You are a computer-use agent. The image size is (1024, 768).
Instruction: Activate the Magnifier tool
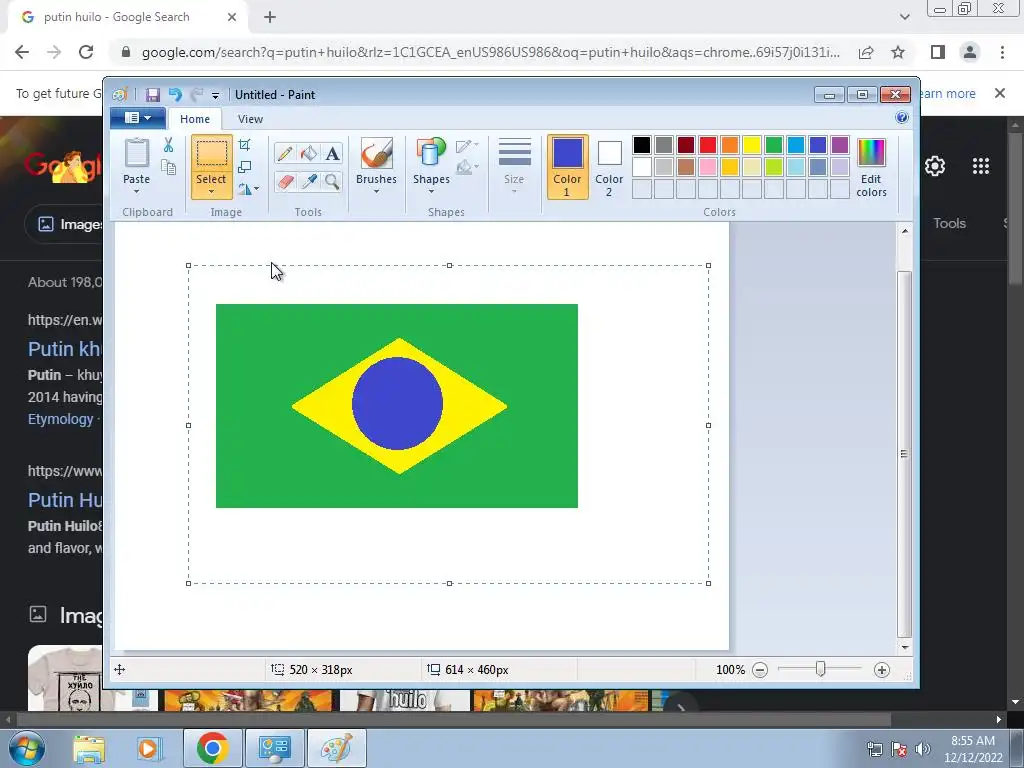332,181
